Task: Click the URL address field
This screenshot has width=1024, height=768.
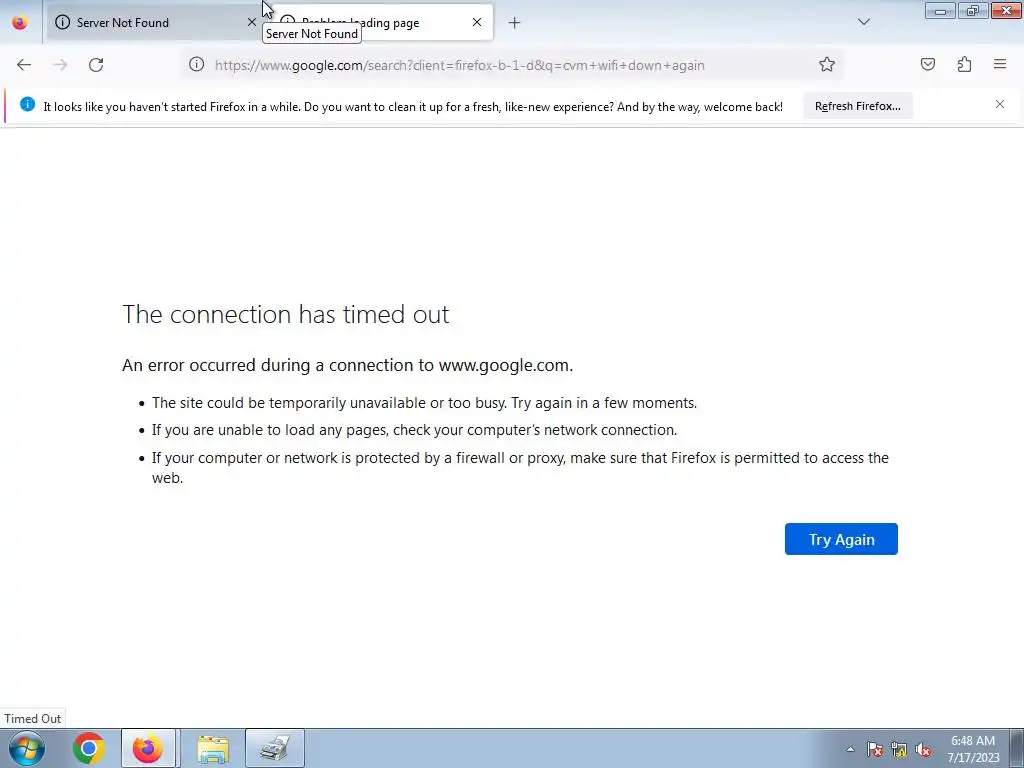Action: [509, 65]
